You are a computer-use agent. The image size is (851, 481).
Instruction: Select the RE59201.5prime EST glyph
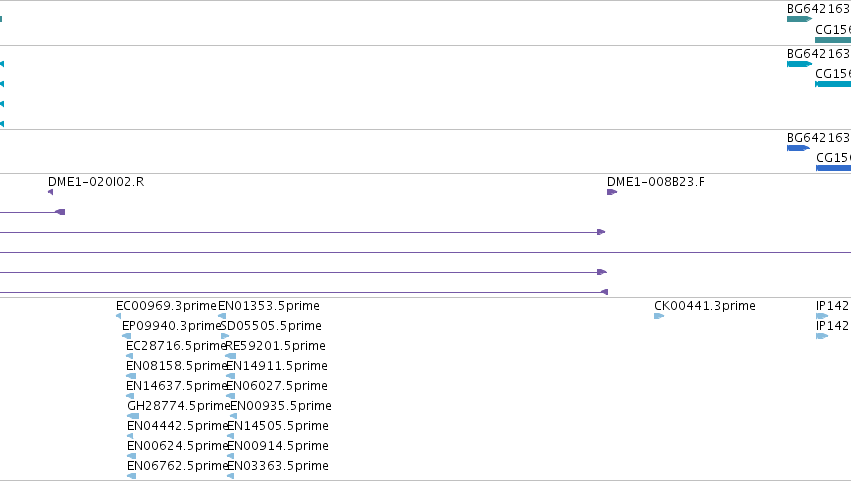[x=231, y=356]
